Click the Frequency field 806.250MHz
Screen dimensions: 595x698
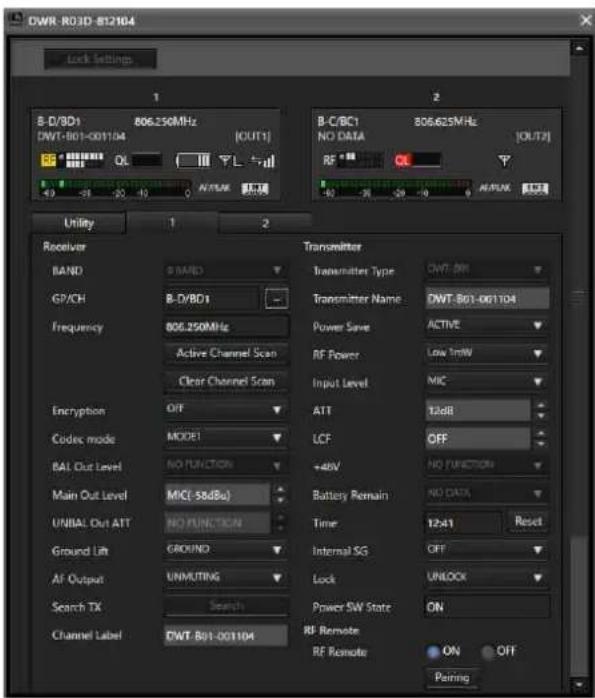point(226,327)
